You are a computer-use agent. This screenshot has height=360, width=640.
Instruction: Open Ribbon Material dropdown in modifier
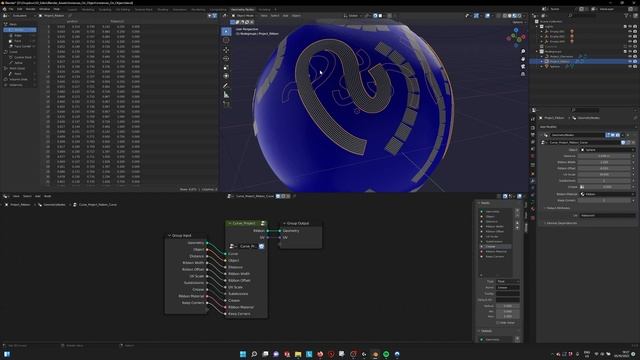click(607, 194)
